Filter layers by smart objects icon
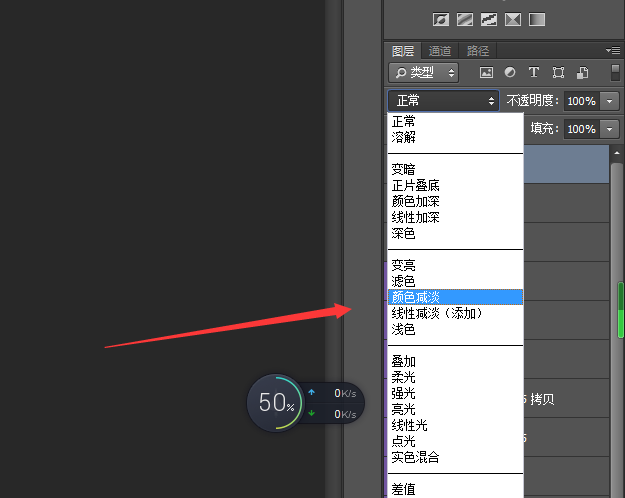 [582, 72]
